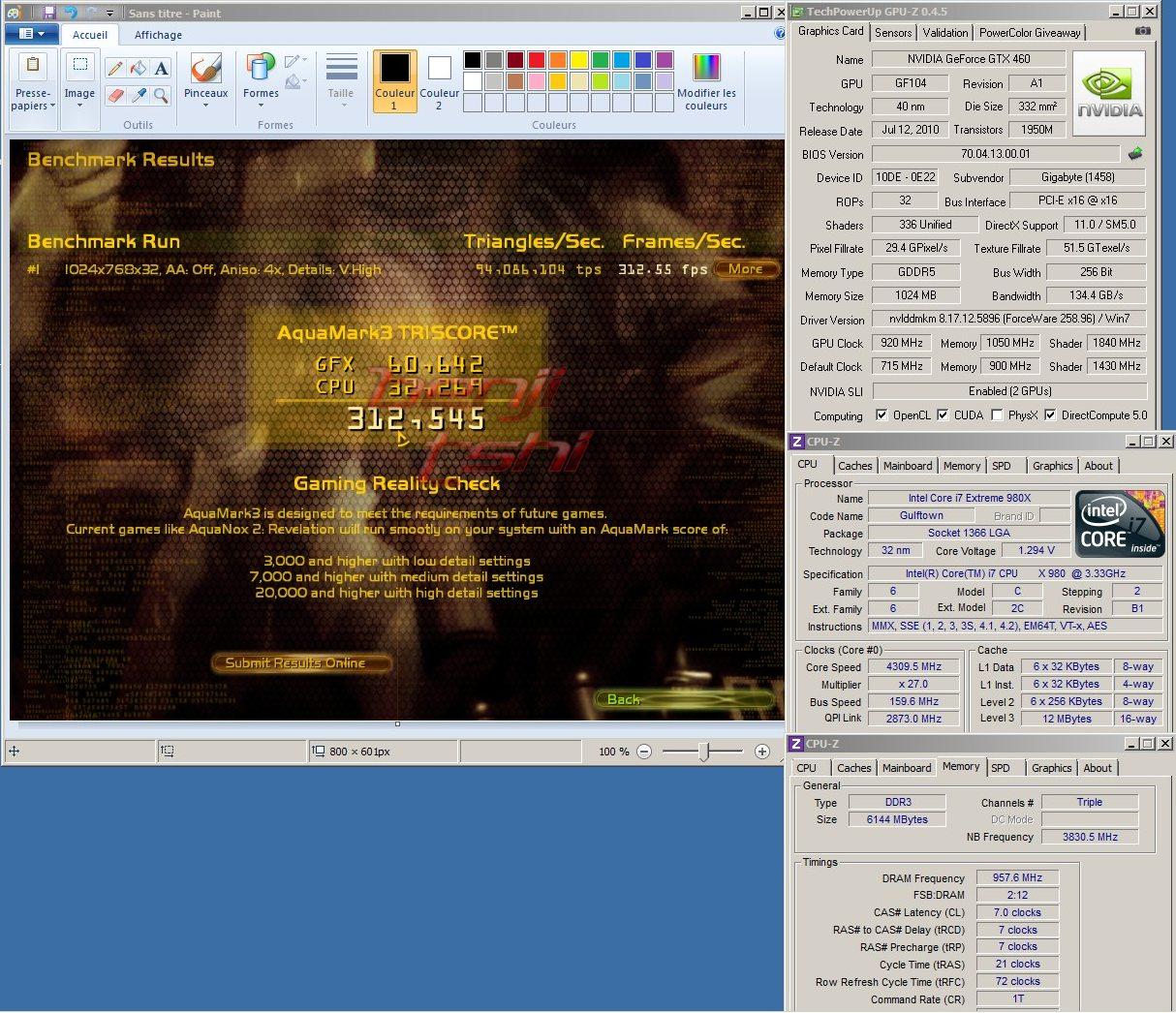Open the Paint file menu dropdown button
The height and width of the screenshot is (1013, 1176).
click(x=32, y=34)
